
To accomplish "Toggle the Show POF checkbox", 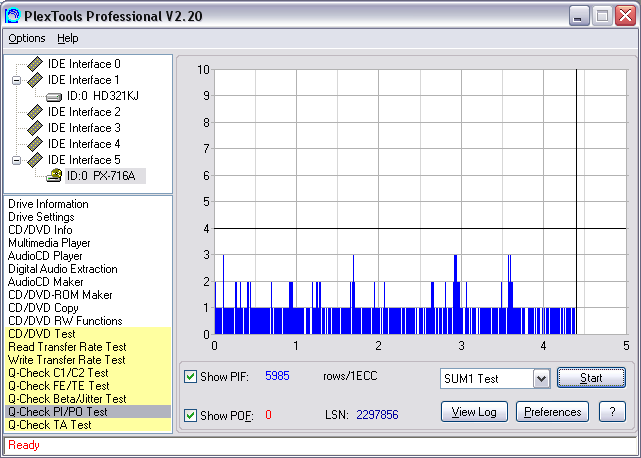I will point(190,415).
